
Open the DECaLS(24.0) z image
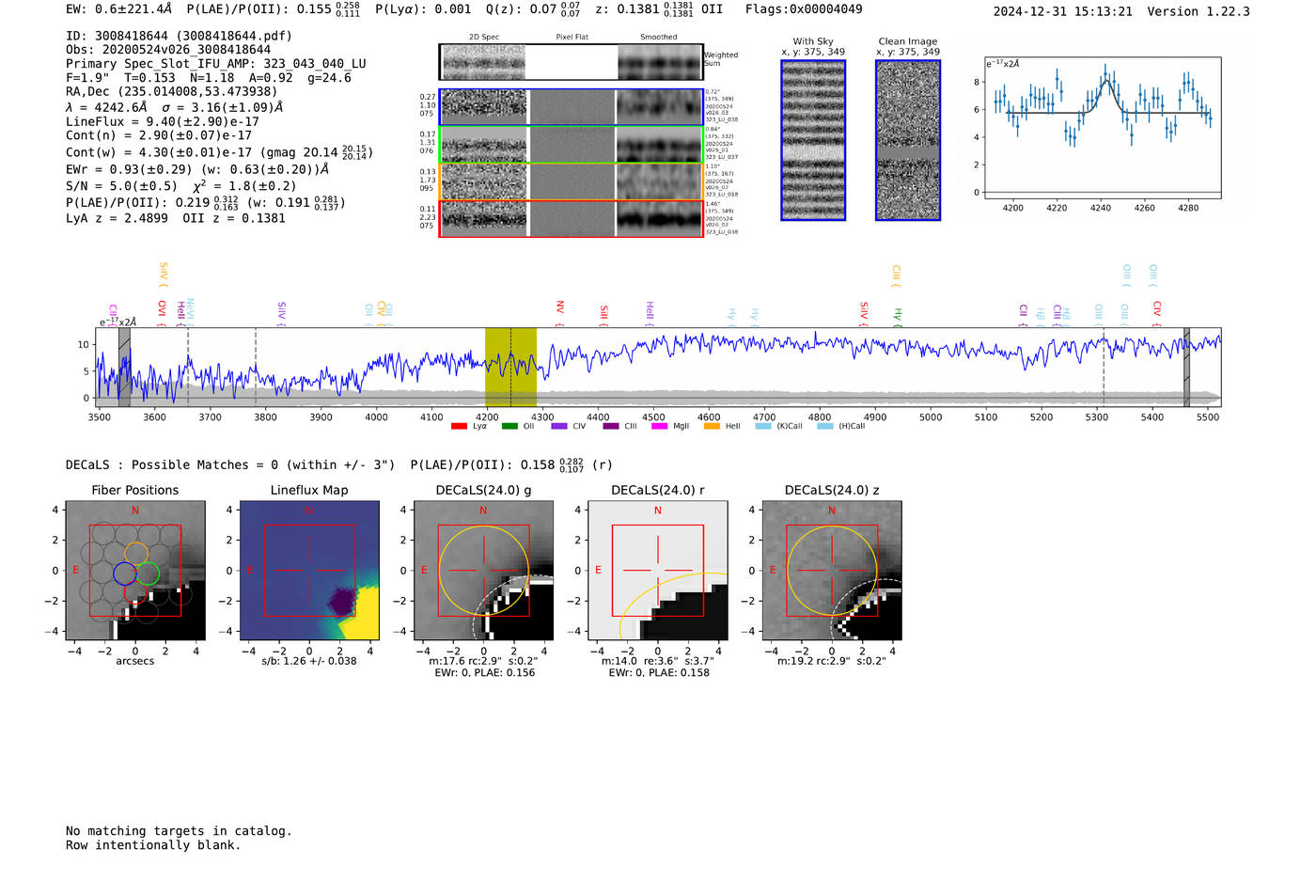832,571
